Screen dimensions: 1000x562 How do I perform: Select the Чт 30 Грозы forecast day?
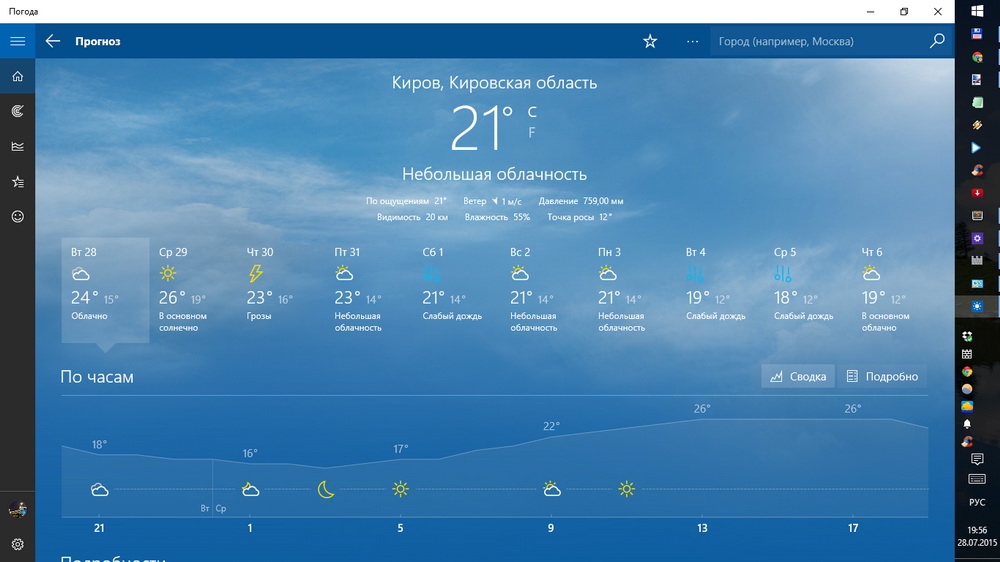[x=281, y=290]
